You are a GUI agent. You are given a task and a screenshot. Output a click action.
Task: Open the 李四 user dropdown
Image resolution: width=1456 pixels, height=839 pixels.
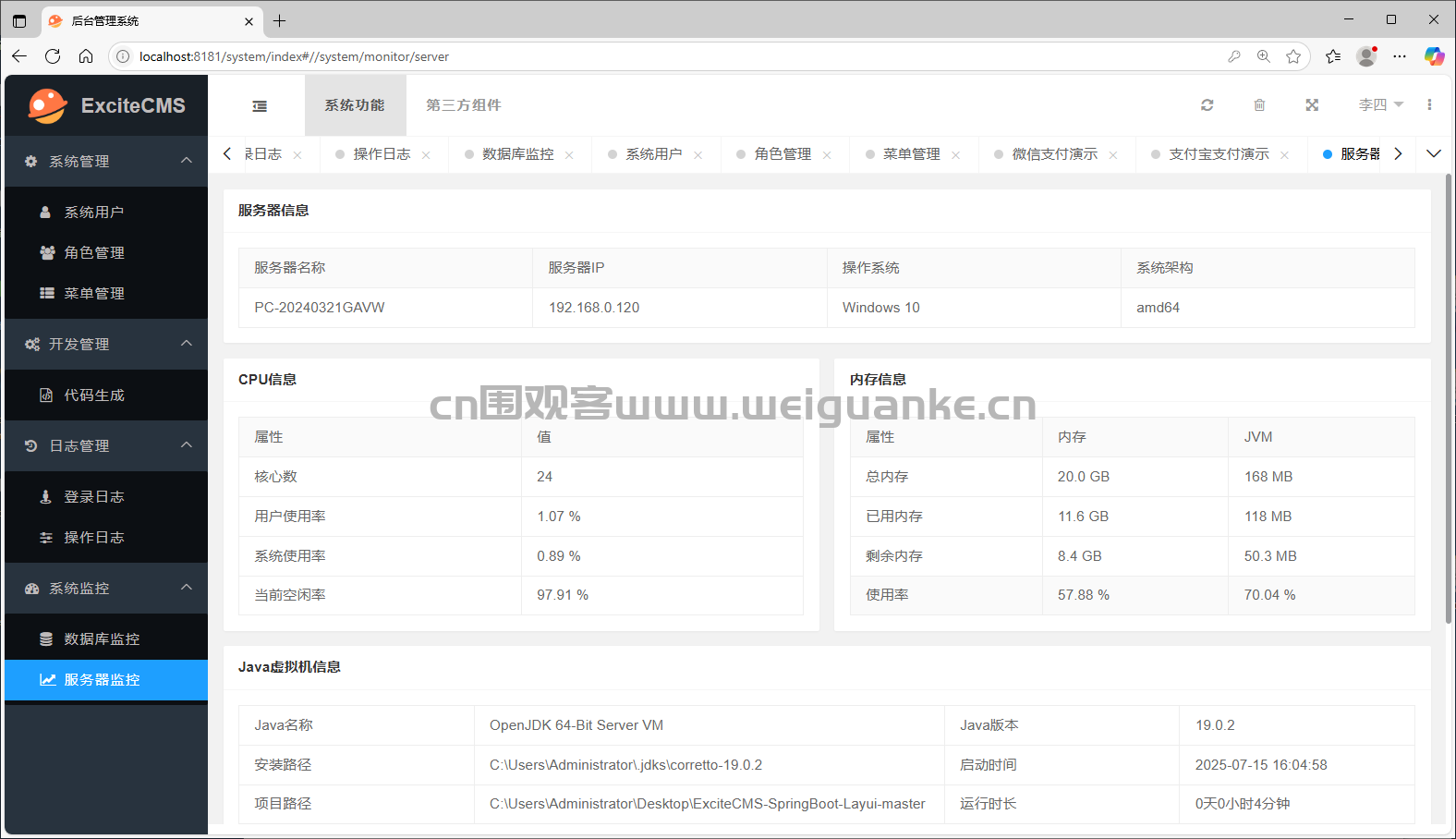click(x=1380, y=105)
